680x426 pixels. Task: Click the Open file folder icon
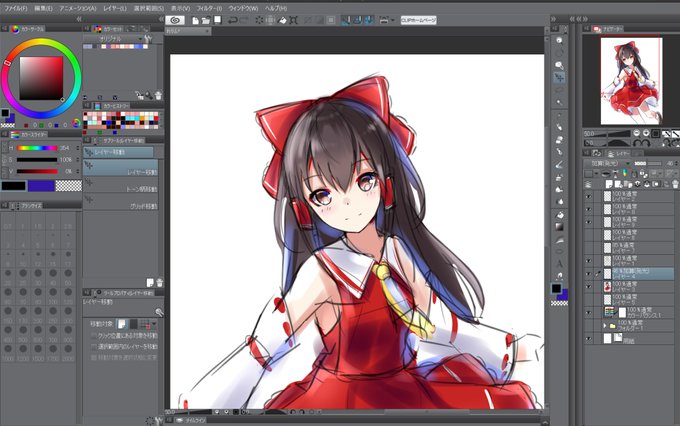click(x=206, y=20)
